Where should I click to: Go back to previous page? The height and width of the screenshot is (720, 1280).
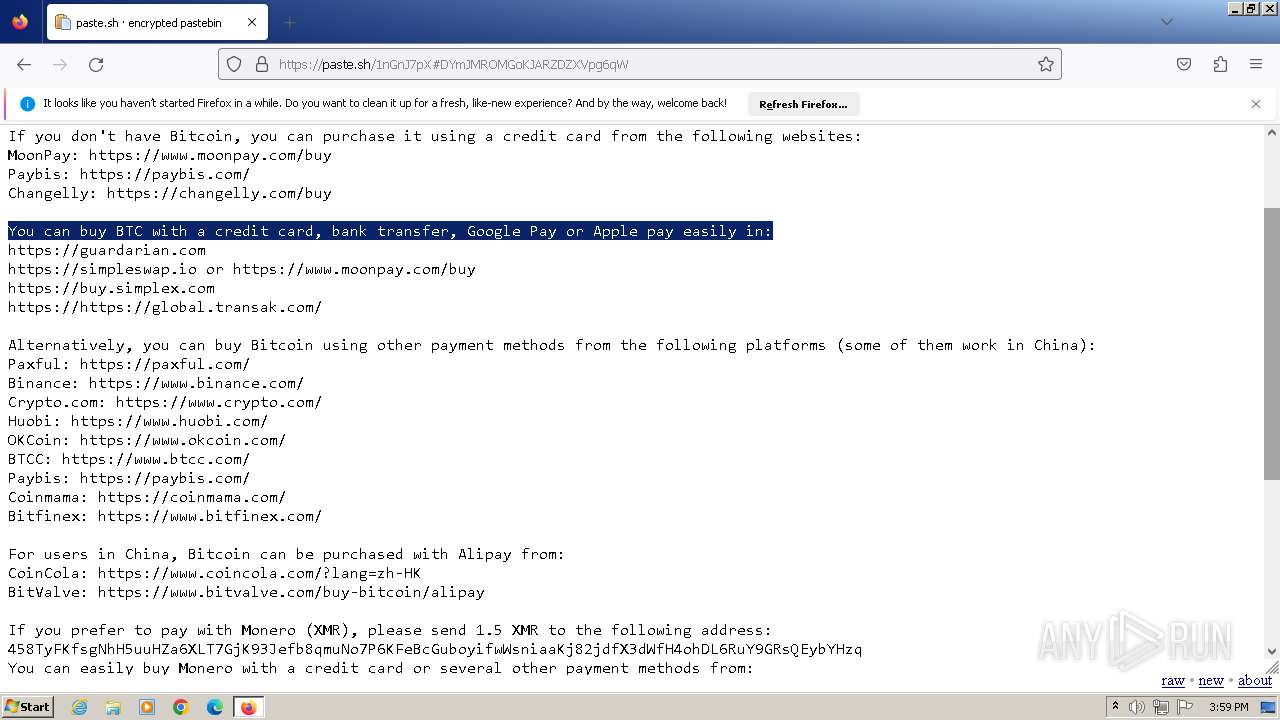pos(24,64)
